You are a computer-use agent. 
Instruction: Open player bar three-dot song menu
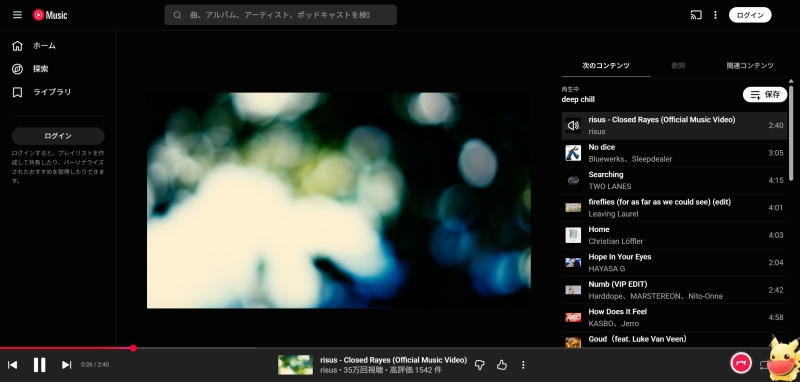pyautogui.click(x=523, y=365)
